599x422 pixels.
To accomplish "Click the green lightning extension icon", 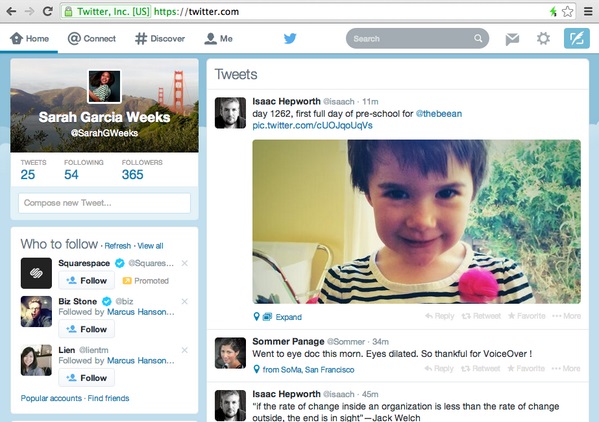I will coord(553,11).
